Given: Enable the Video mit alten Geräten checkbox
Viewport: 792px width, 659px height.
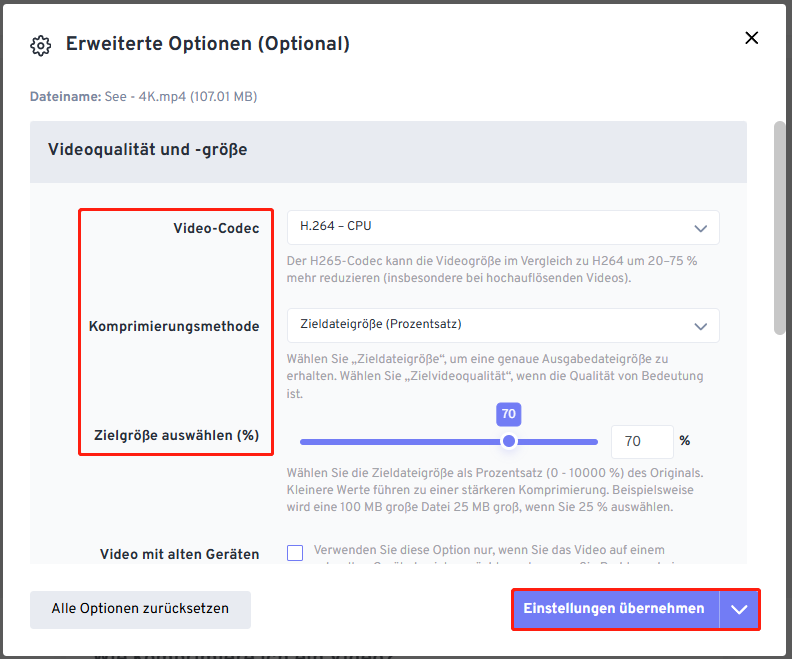Looking at the screenshot, I should 295,552.
